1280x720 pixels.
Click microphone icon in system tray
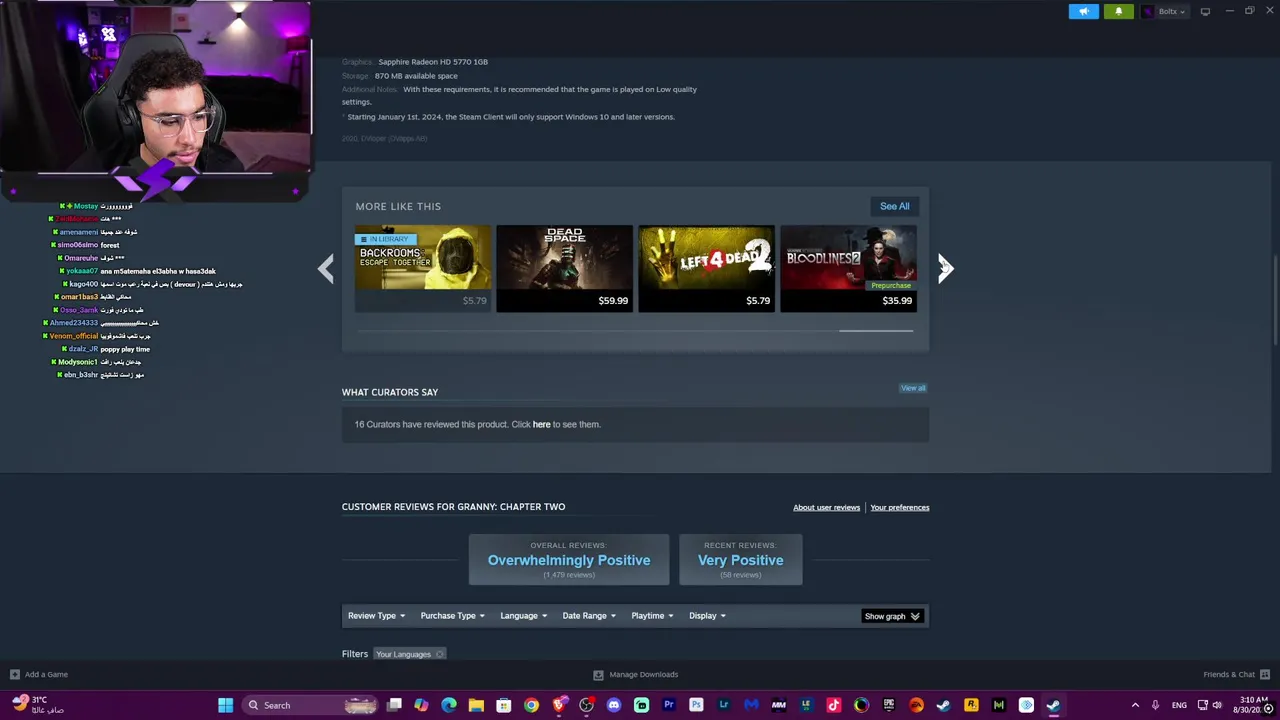pyautogui.click(x=1155, y=705)
